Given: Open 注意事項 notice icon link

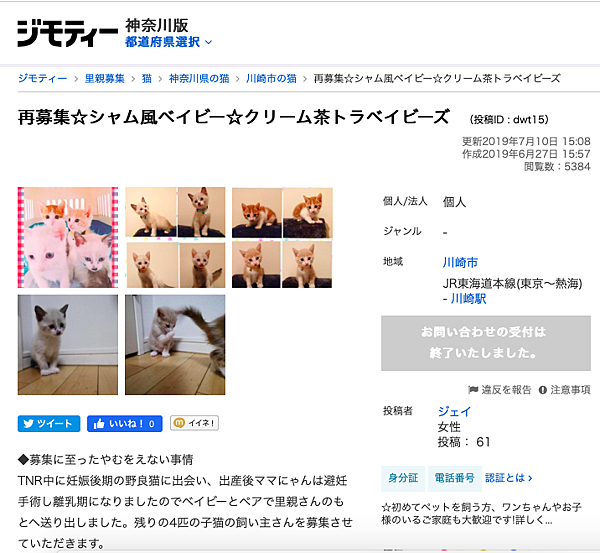Looking at the screenshot, I should [565, 390].
